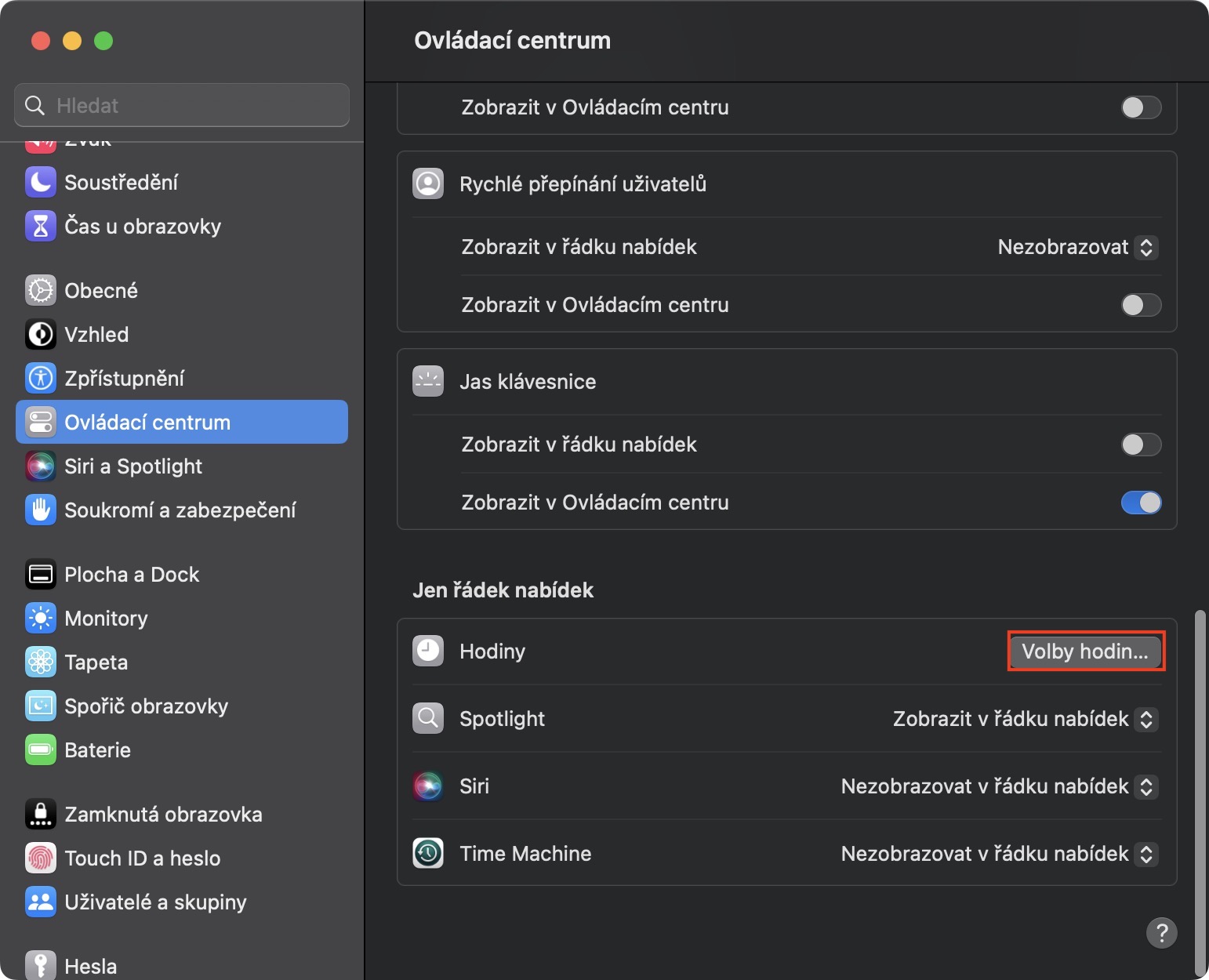Open the Soustředění moon icon in sidebar
The height and width of the screenshot is (980, 1209).
tap(41, 182)
